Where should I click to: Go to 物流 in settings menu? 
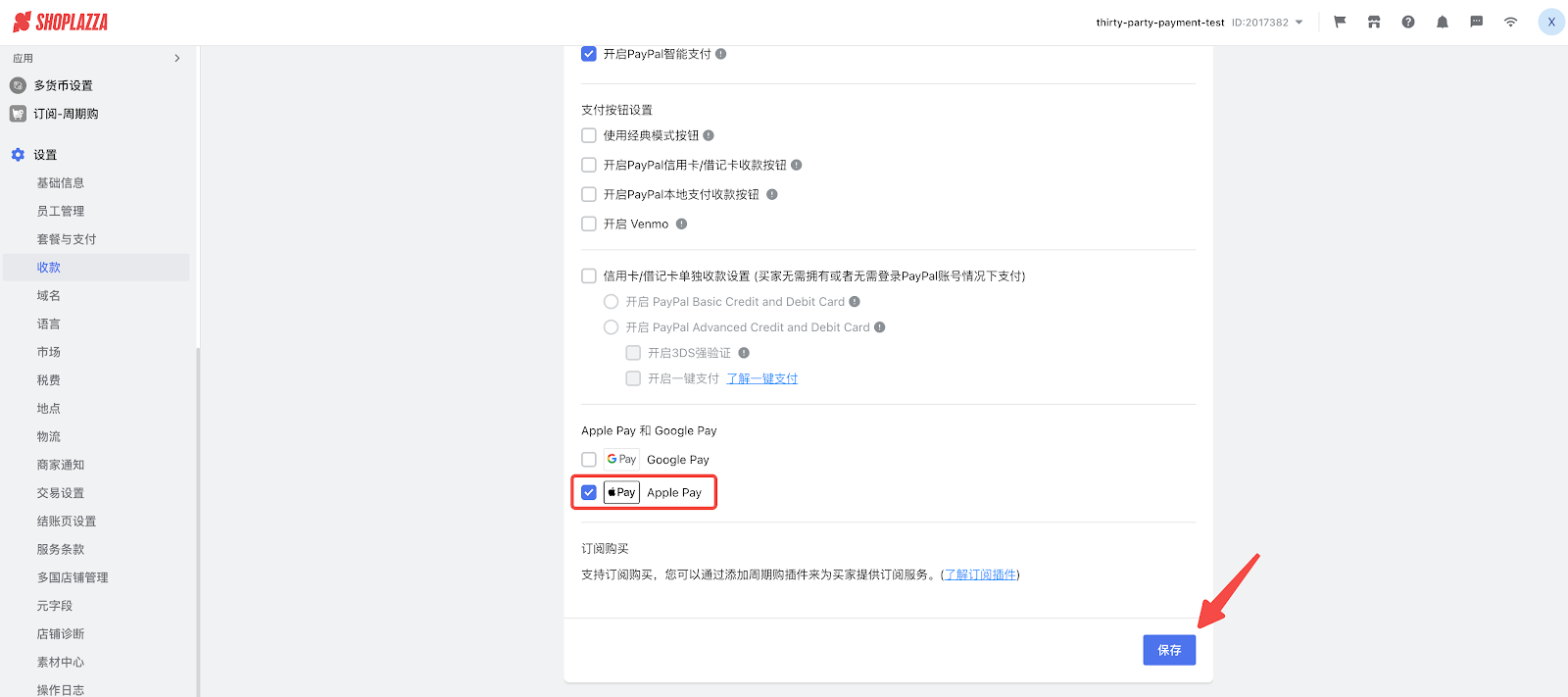click(x=49, y=436)
